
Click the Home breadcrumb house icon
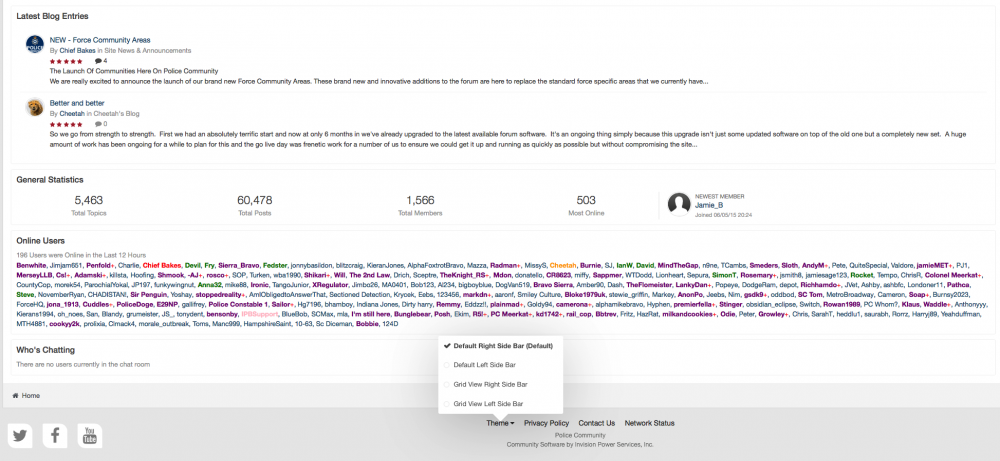[15, 396]
